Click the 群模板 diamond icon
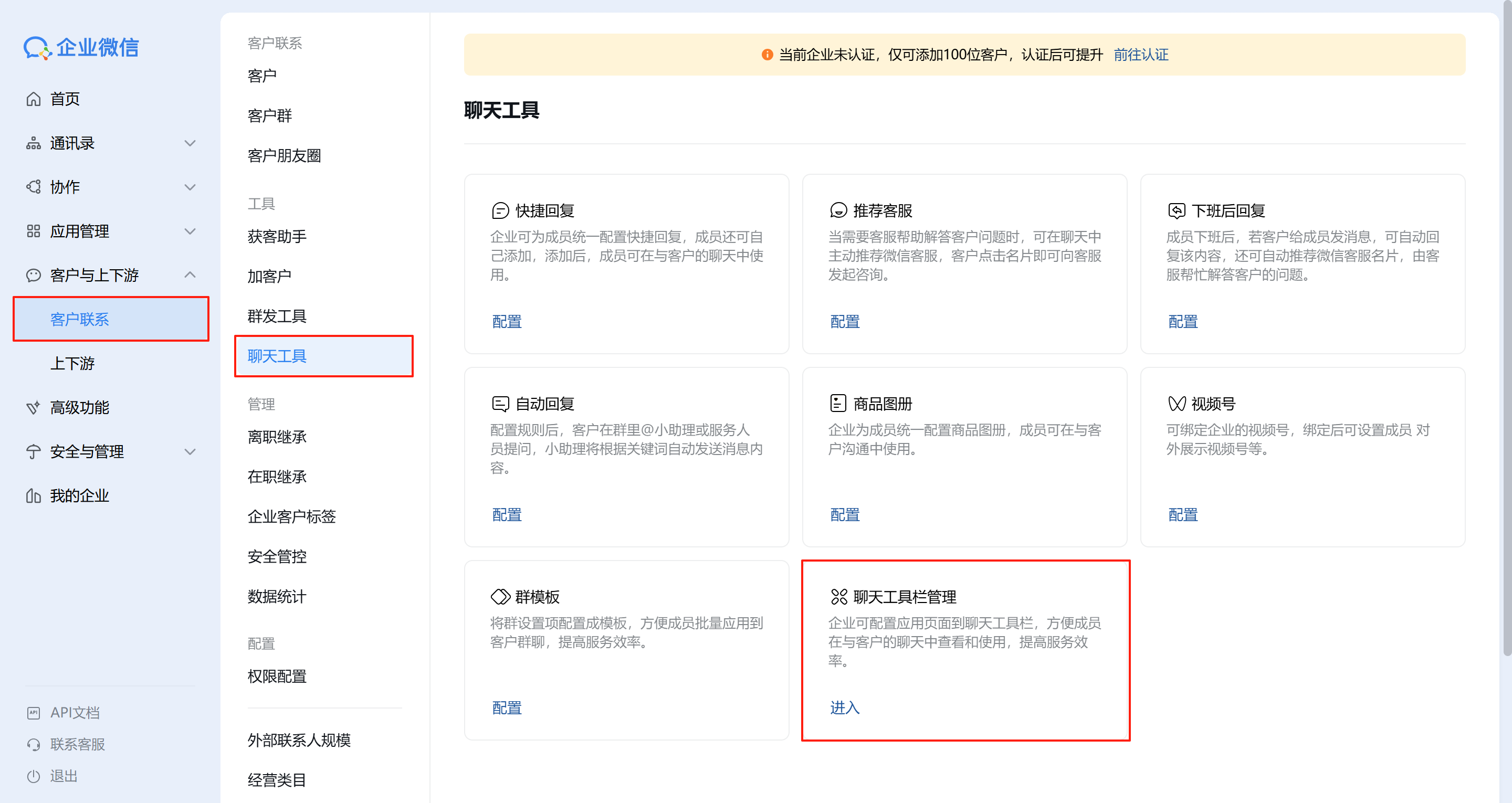This screenshot has width=1512, height=803. coord(500,596)
